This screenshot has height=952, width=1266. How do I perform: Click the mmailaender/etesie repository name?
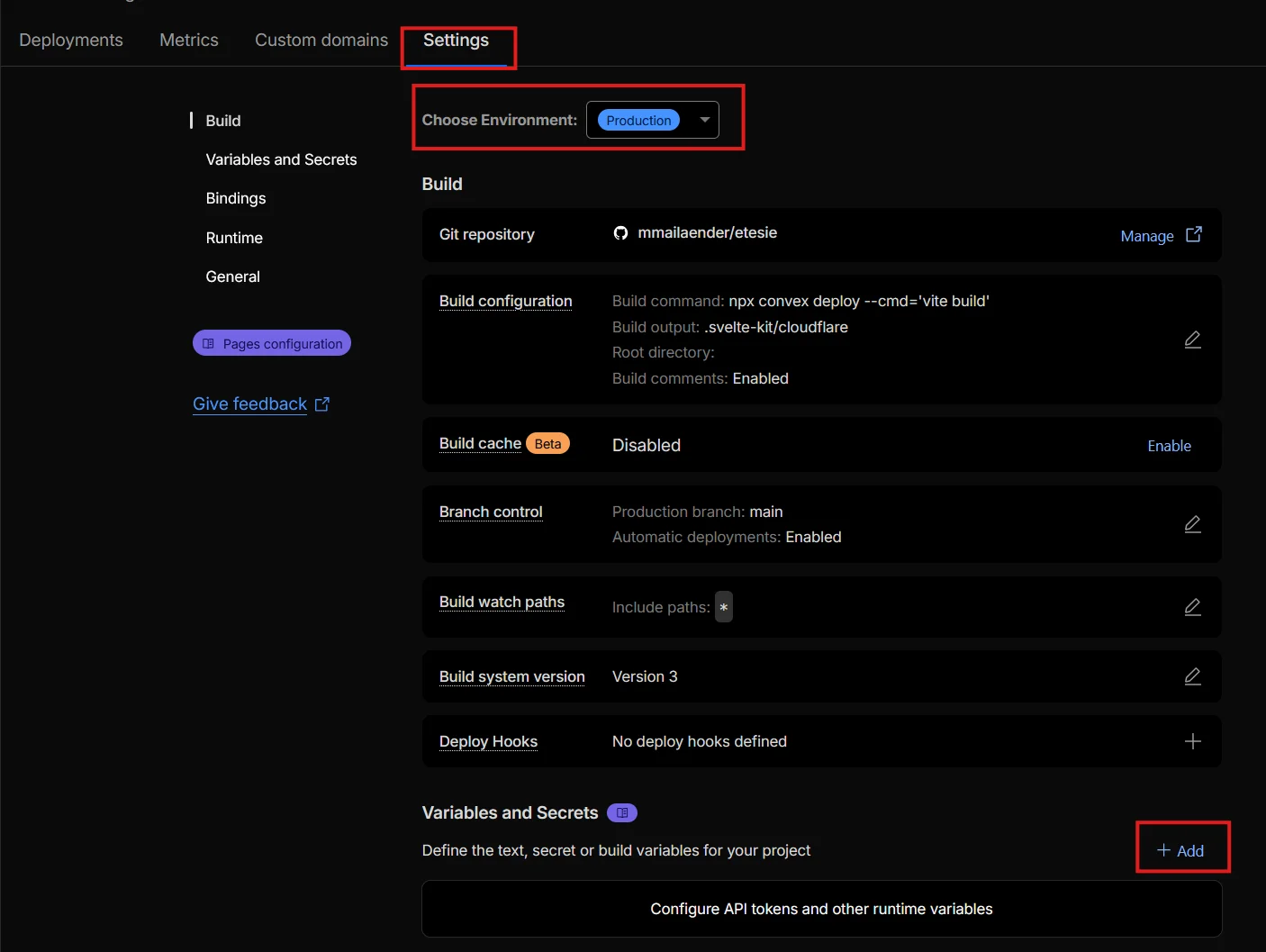(707, 232)
